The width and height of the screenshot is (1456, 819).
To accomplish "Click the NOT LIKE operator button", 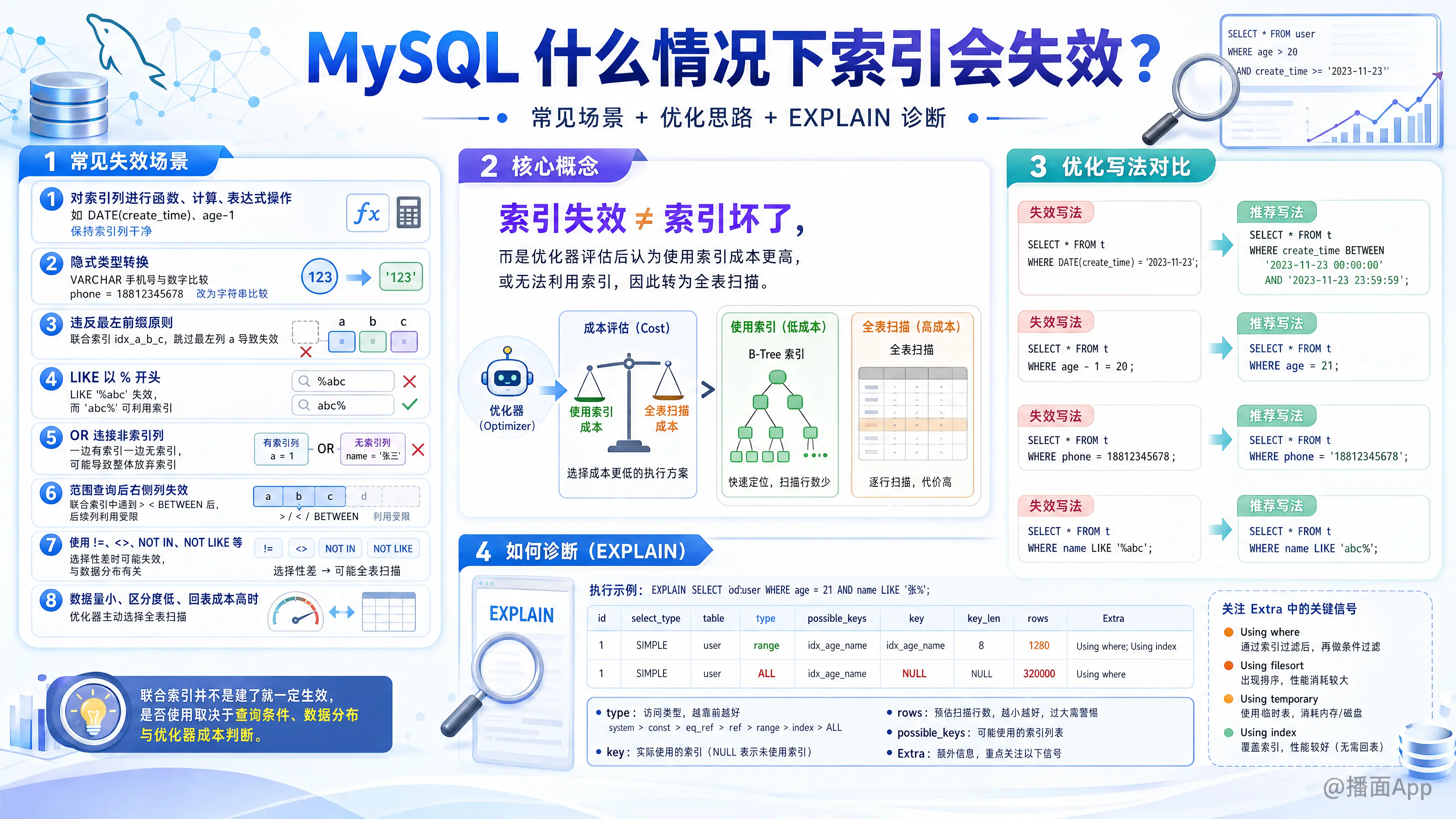I will (x=393, y=549).
